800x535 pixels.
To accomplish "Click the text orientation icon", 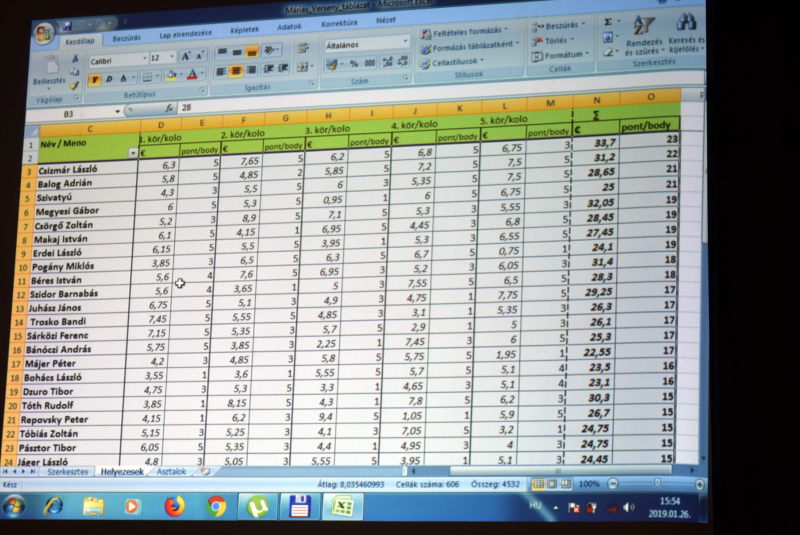I will click(x=269, y=50).
